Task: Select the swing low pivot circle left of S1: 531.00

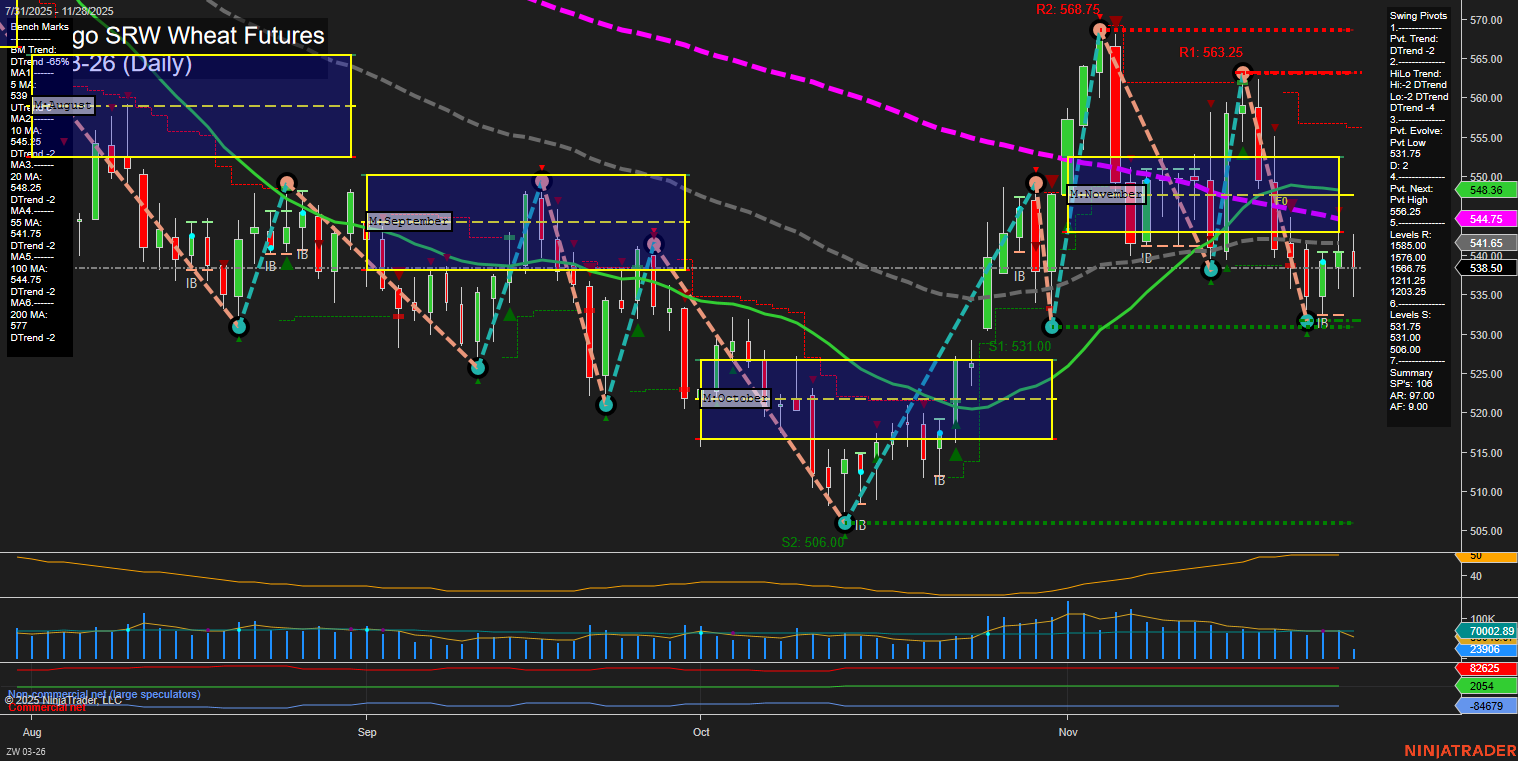Action: [1051, 327]
